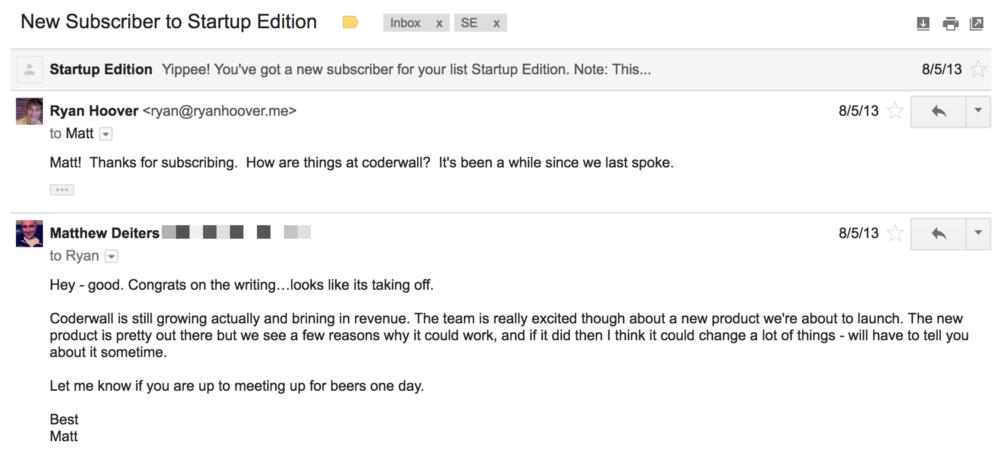
Task: Open more options next to Matthew's reply button
Action: pos(978,233)
